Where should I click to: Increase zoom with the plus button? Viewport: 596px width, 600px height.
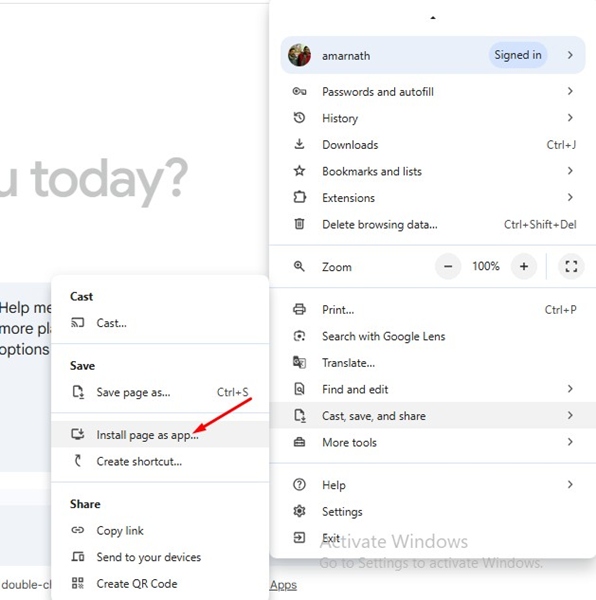pyautogui.click(x=524, y=266)
